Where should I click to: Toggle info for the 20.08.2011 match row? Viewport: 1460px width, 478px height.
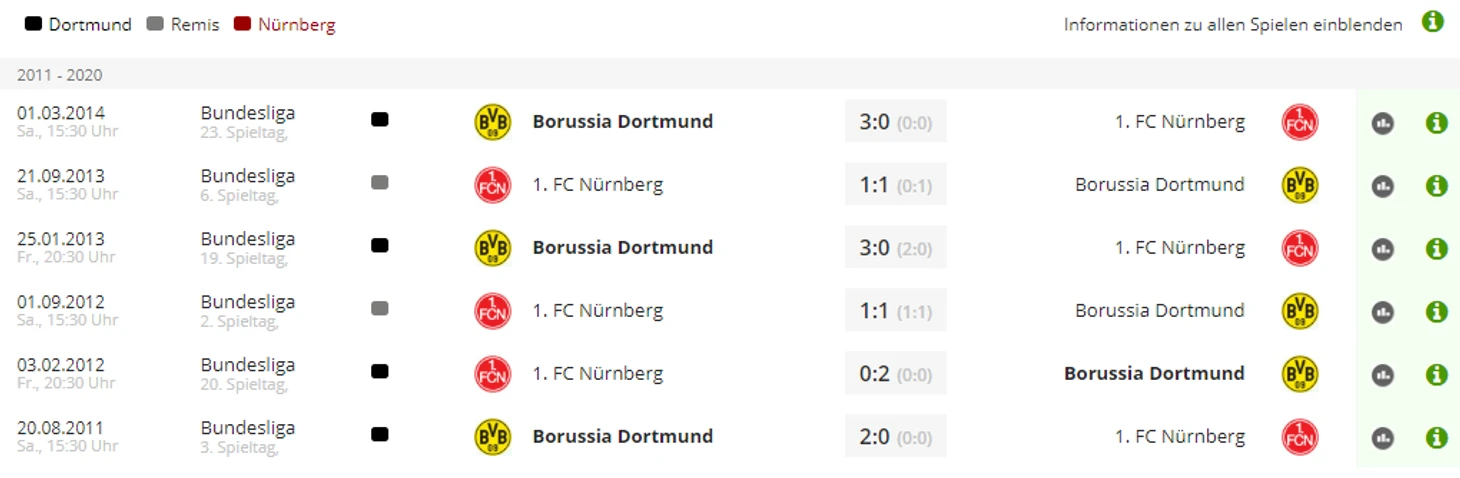point(1436,438)
